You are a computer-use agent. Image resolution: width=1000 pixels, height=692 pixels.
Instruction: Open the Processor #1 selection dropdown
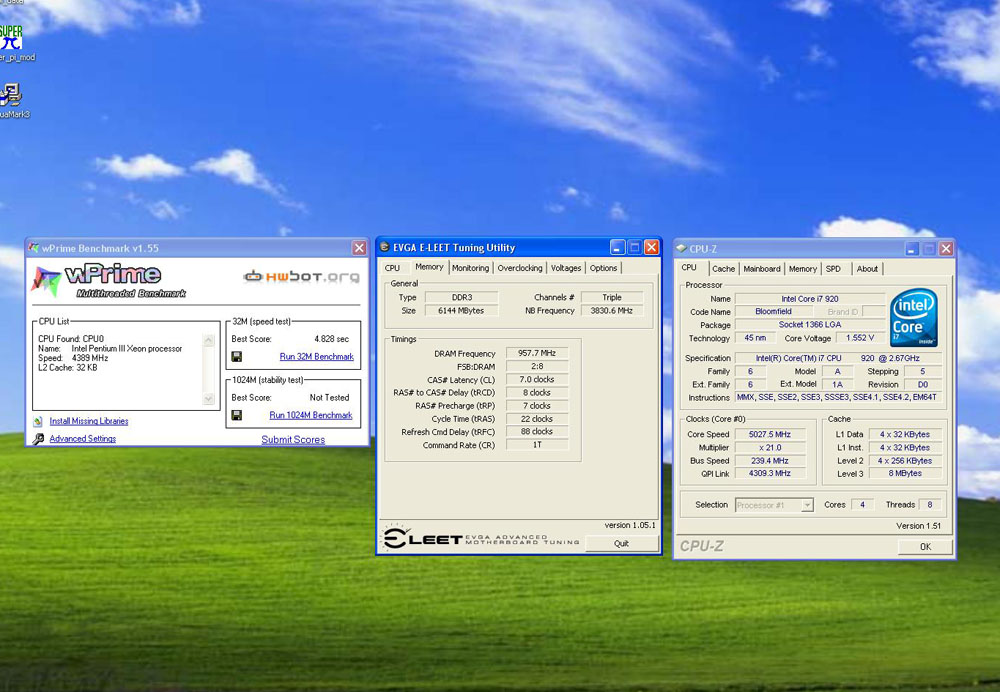(774, 505)
